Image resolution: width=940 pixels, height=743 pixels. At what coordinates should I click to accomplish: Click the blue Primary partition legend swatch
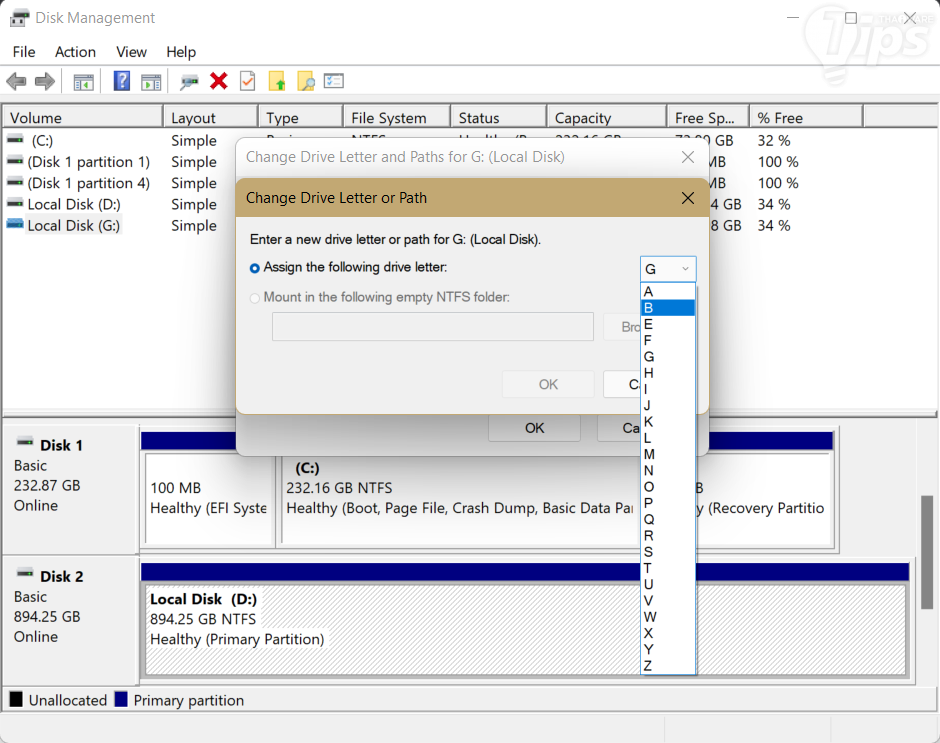121,699
